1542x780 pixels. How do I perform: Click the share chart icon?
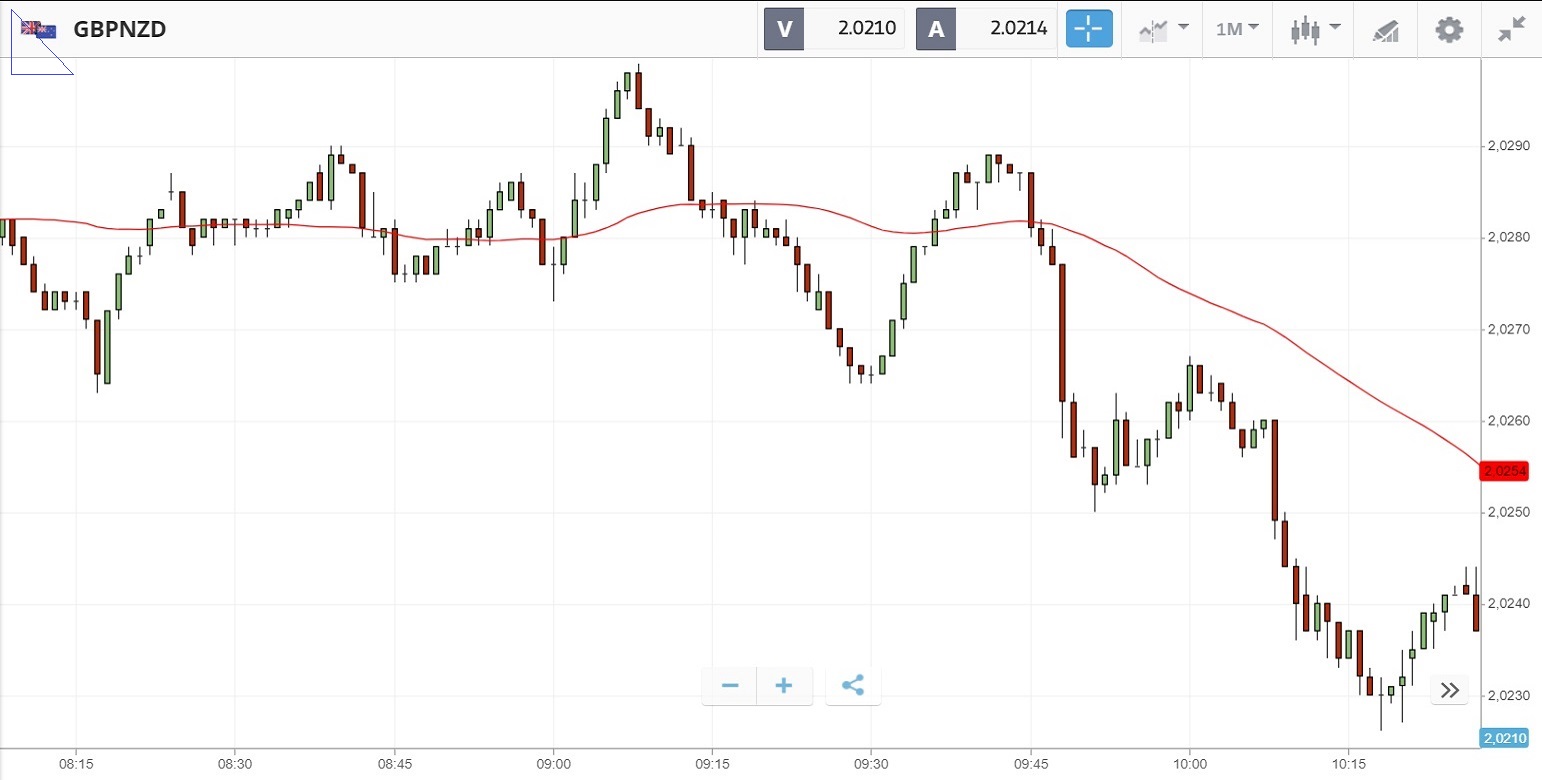tap(853, 686)
